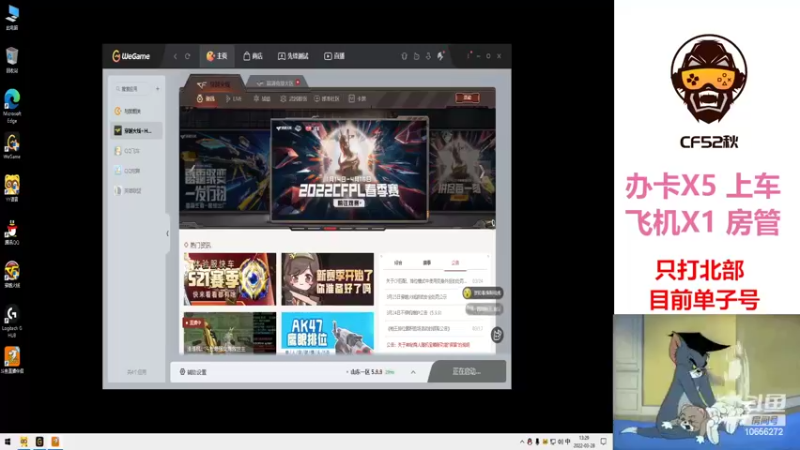Click the red button at game nav right
The image size is (800, 450).
pos(467,97)
